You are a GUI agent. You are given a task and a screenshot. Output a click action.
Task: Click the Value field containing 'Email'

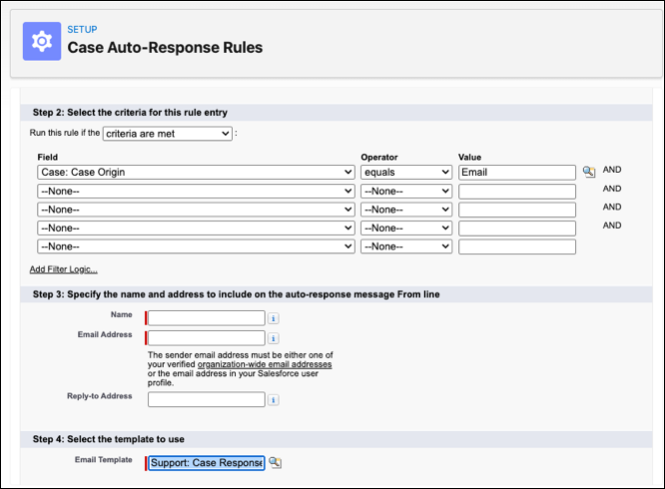click(x=517, y=172)
